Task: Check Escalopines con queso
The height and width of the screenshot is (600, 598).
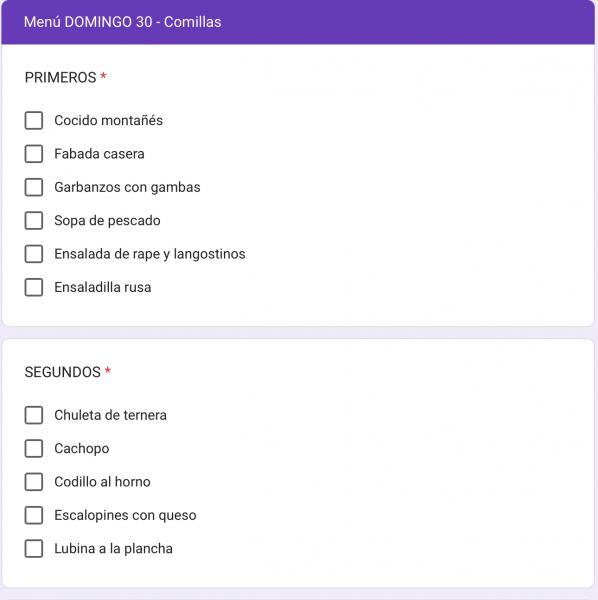Action: pos(34,515)
